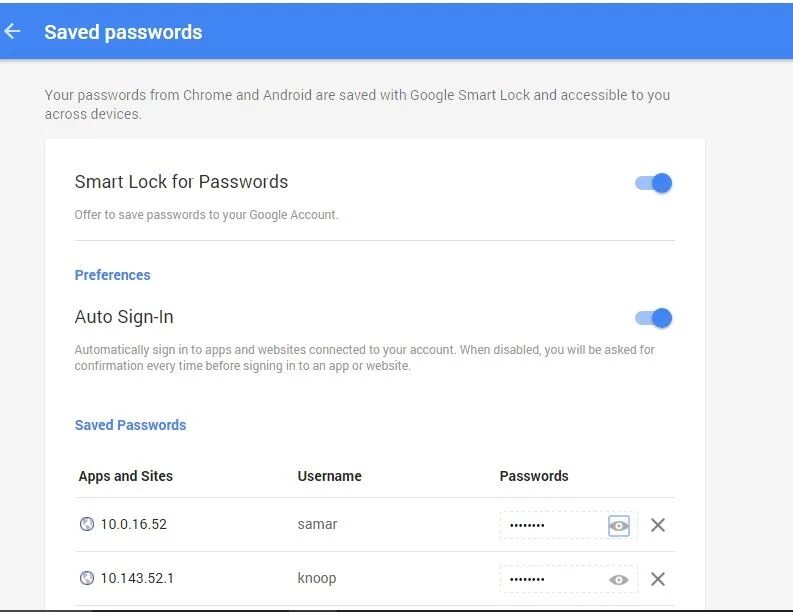Open the 10.143.52.1 site entry
The image size is (793, 612).
(137, 578)
